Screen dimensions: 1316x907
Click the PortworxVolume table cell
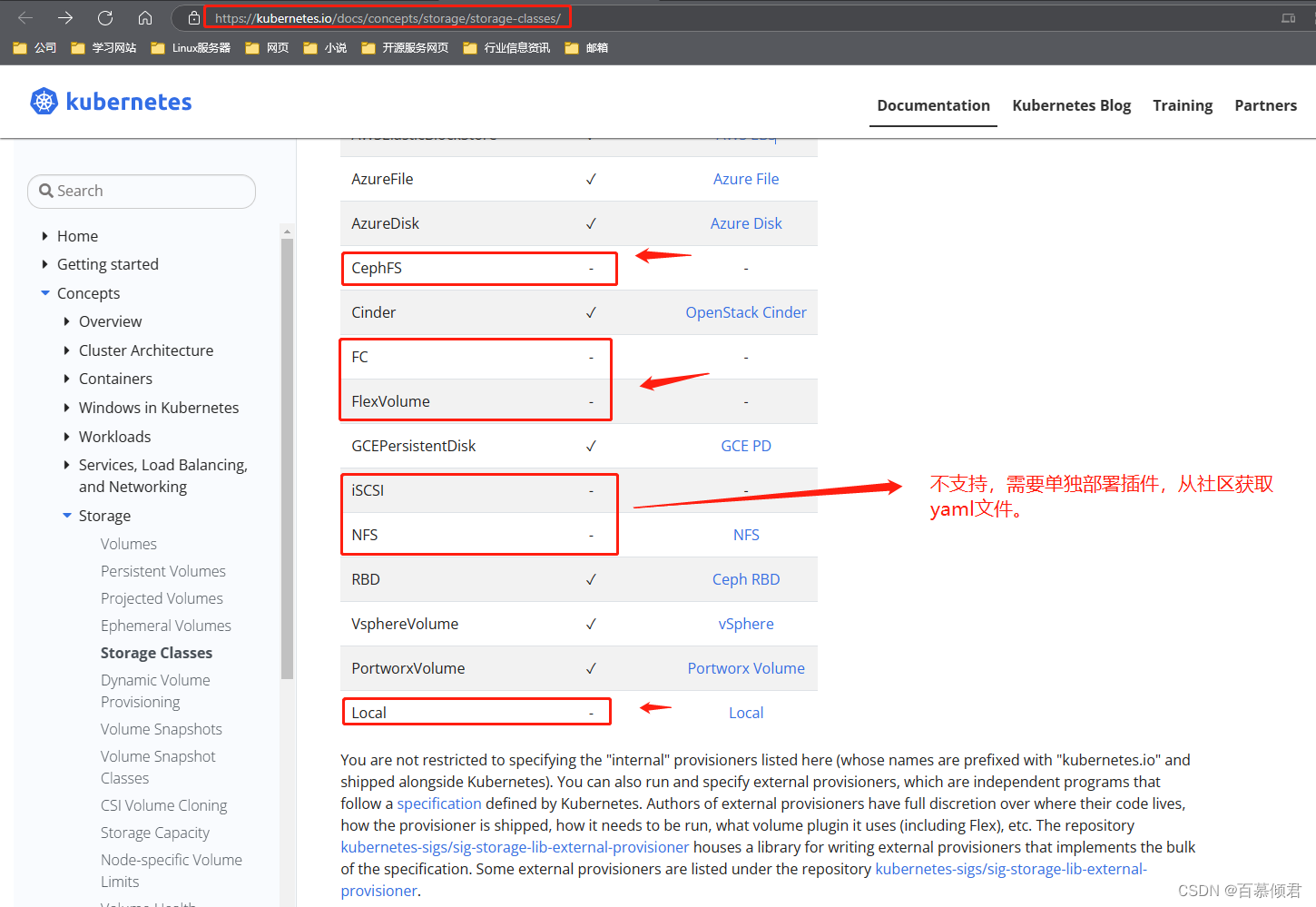[408, 668]
